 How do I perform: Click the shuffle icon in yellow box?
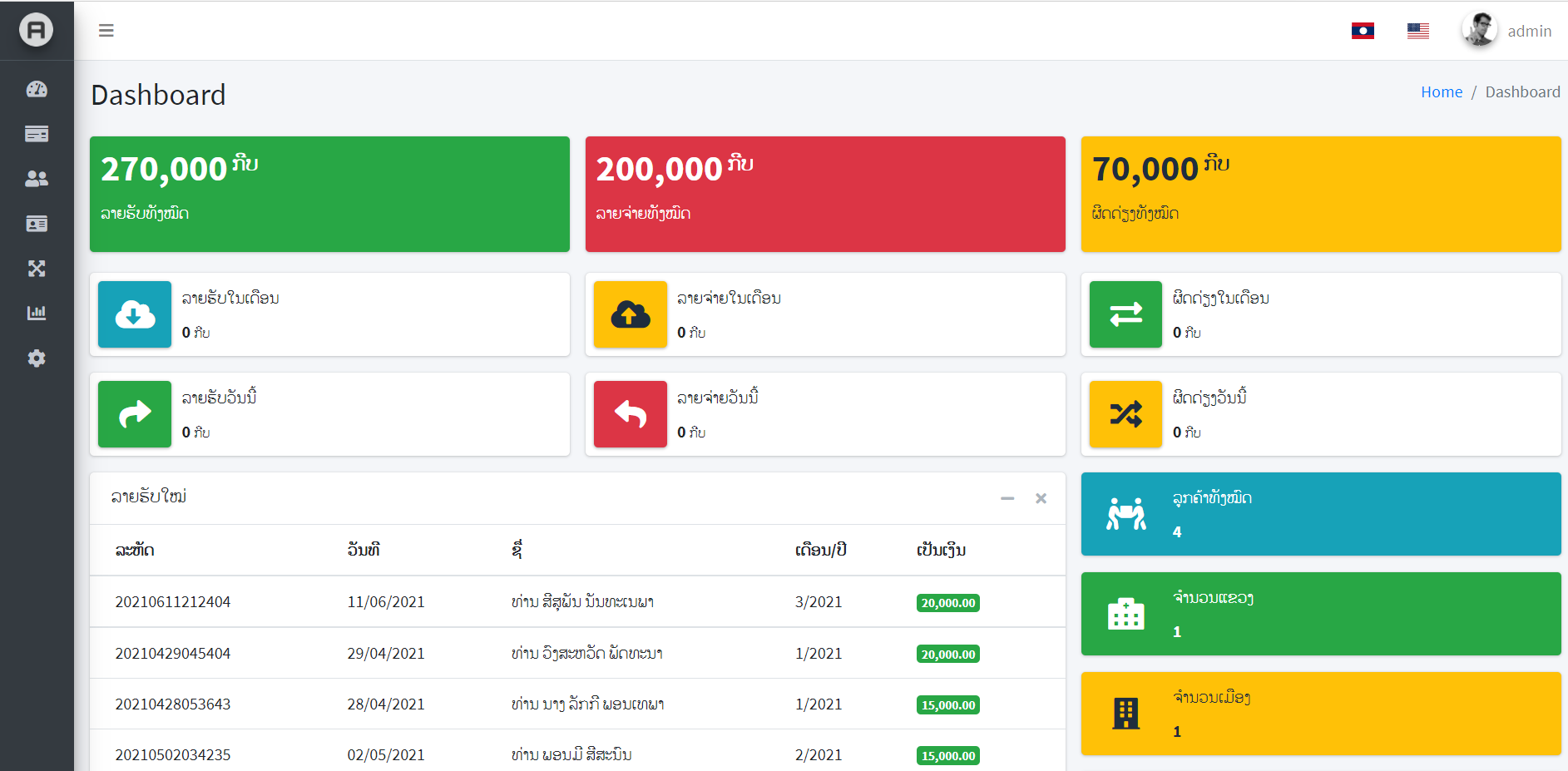click(1125, 414)
